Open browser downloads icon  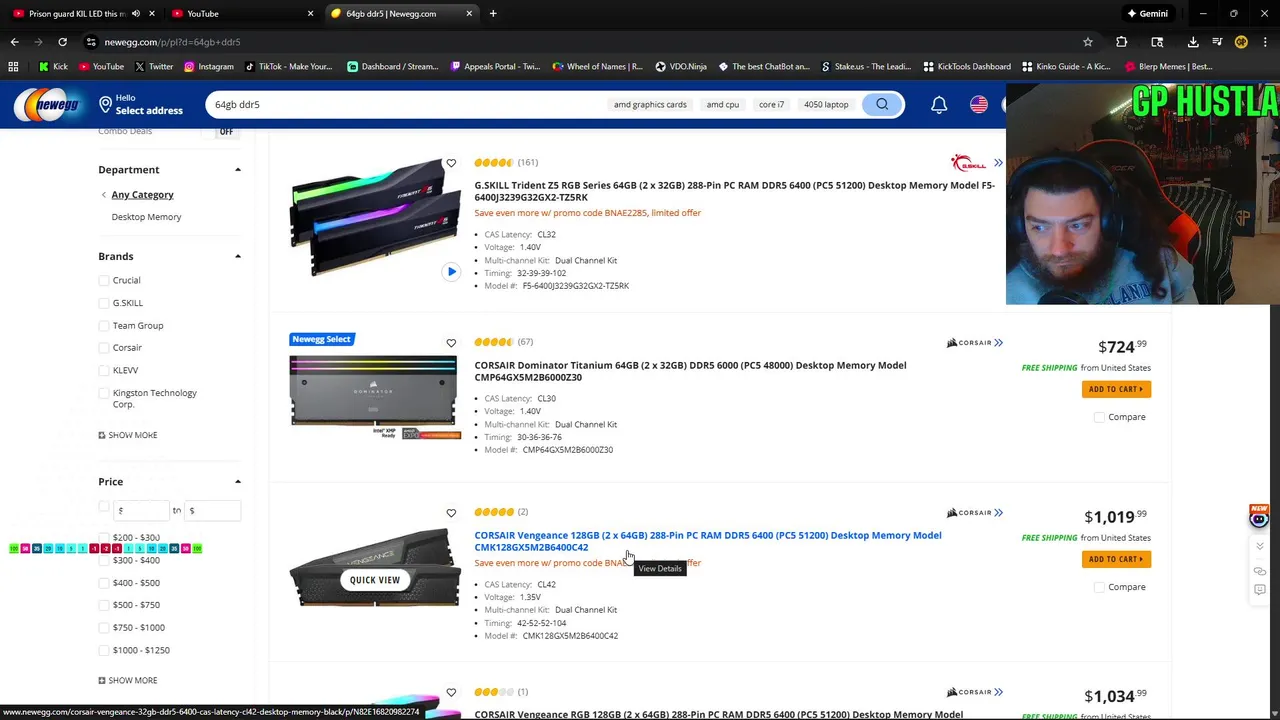coord(1193,42)
